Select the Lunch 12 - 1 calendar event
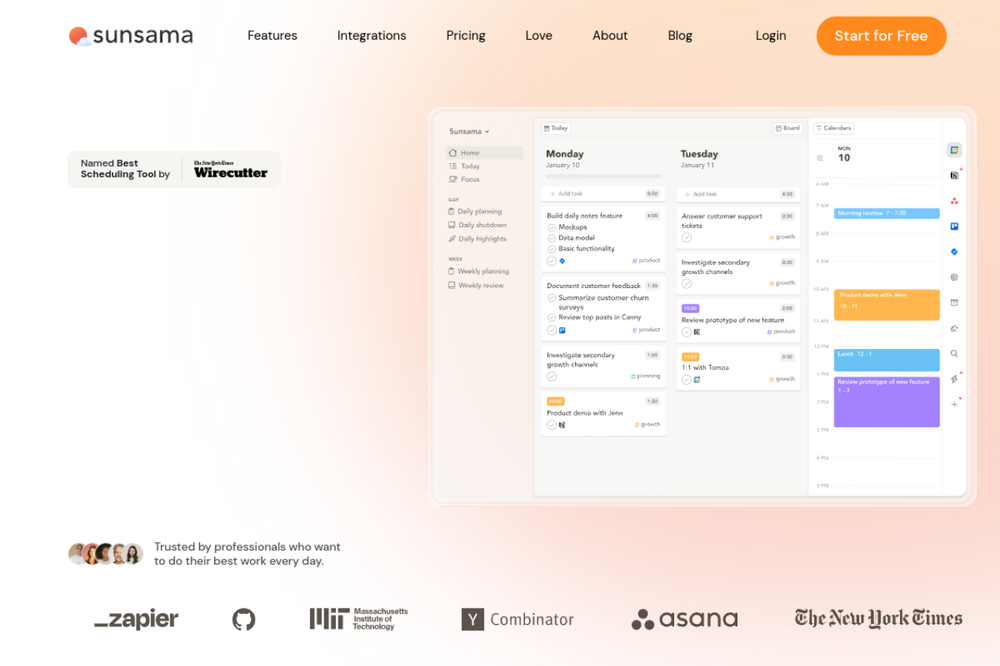 (x=886, y=360)
